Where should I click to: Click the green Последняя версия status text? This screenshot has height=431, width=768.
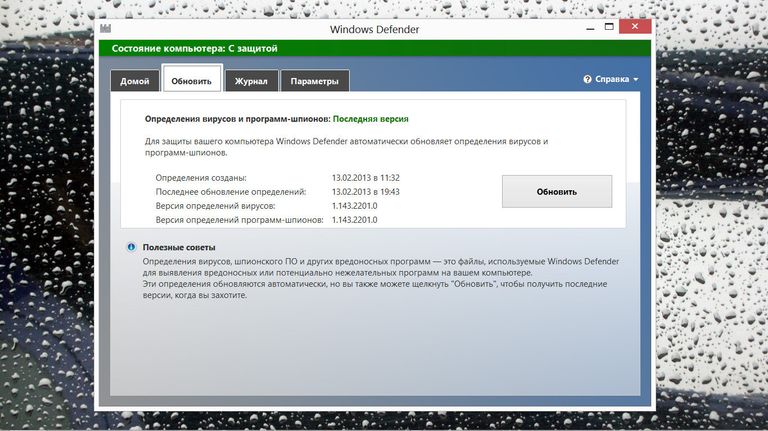(371, 119)
